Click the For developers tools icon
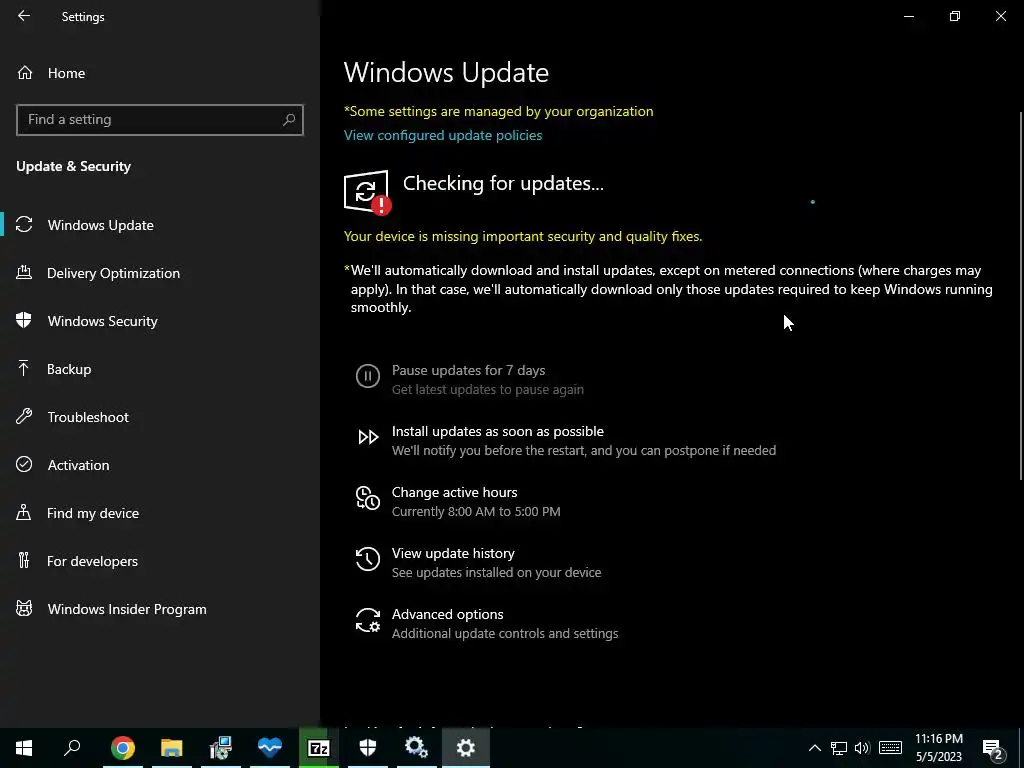Screen dimensions: 1024x768 [x=24, y=560]
